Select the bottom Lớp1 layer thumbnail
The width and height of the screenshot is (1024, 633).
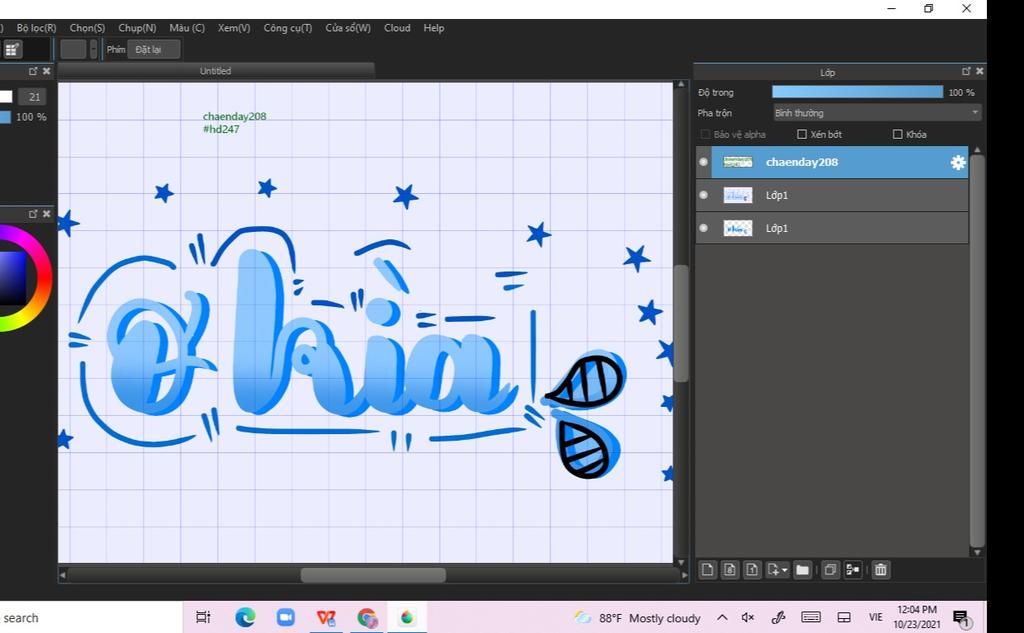click(738, 228)
